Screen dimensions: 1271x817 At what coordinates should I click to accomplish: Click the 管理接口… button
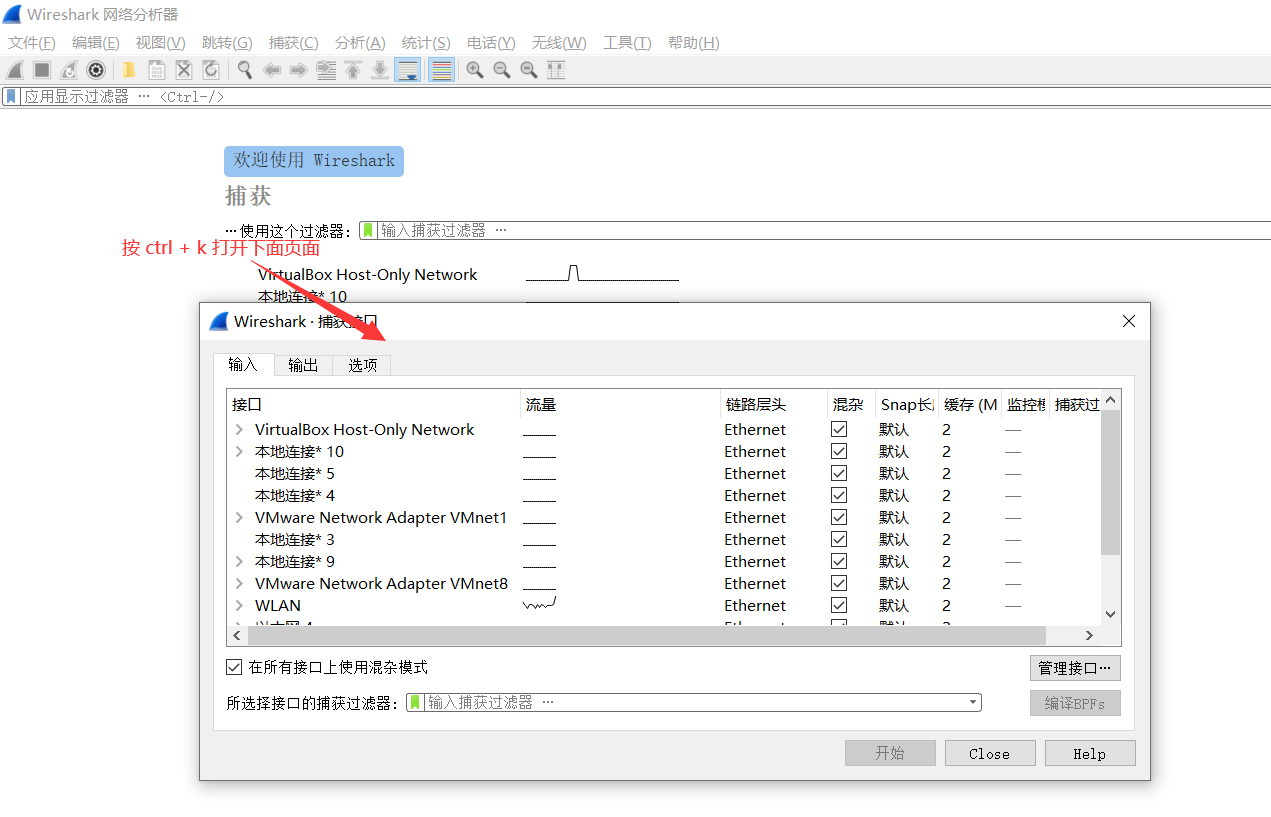(x=1075, y=668)
